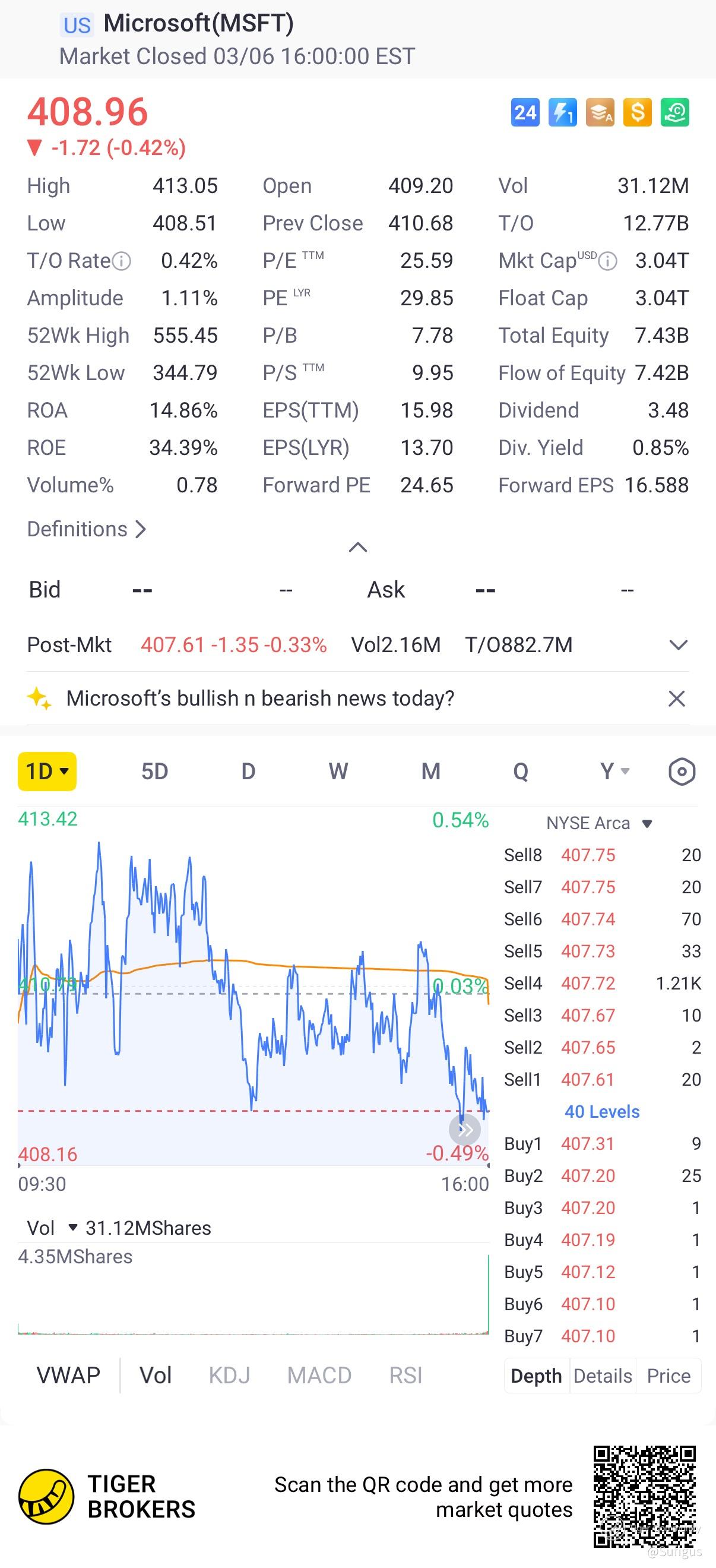Tap the Forward PE value 24.65

pyautogui.click(x=426, y=485)
